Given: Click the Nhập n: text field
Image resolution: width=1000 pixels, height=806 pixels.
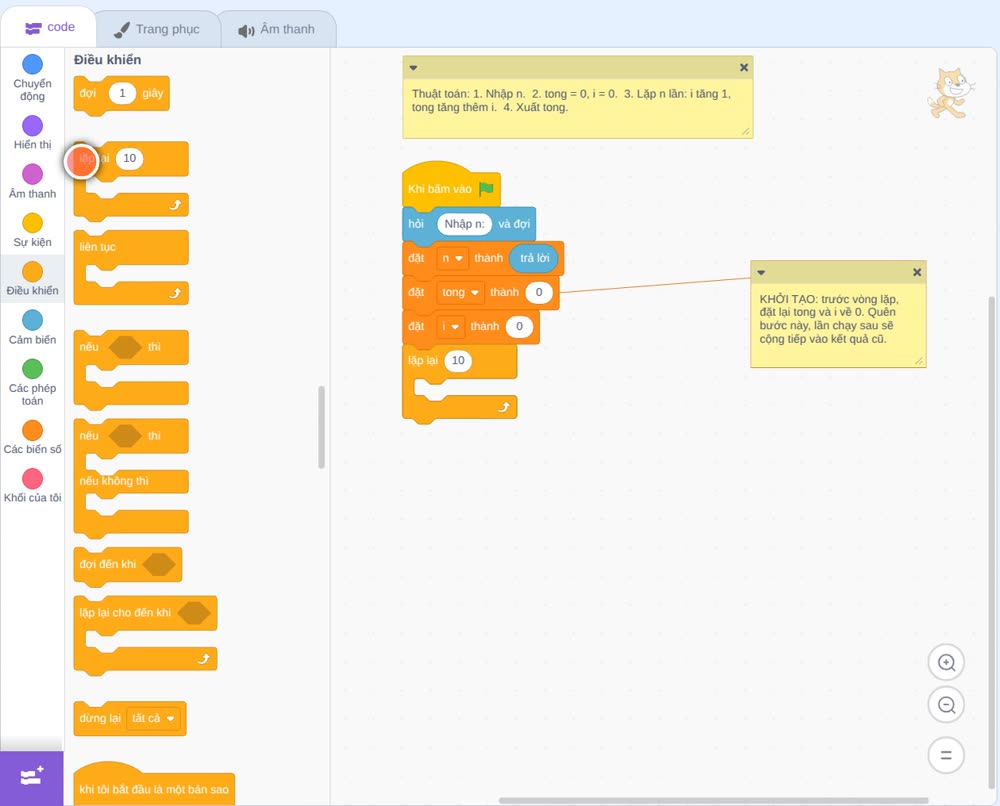Looking at the screenshot, I should click(x=464, y=224).
